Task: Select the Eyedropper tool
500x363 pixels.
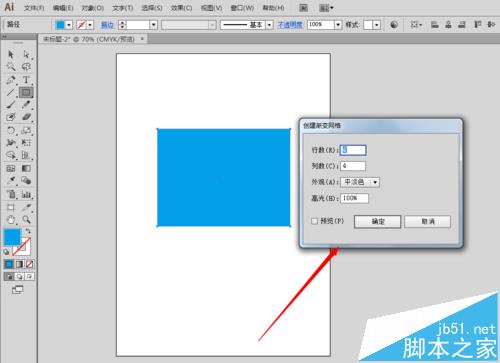Action: pos(11,181)
